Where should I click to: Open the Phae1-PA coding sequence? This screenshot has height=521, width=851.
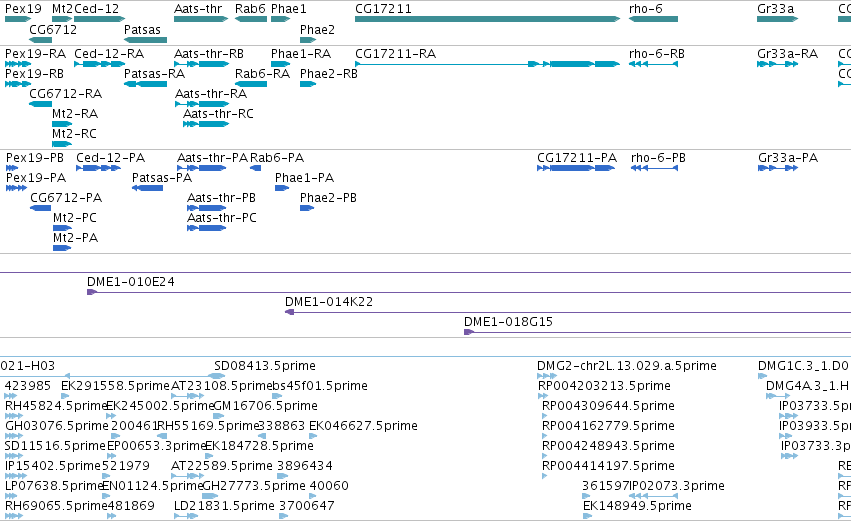[282, 188]
